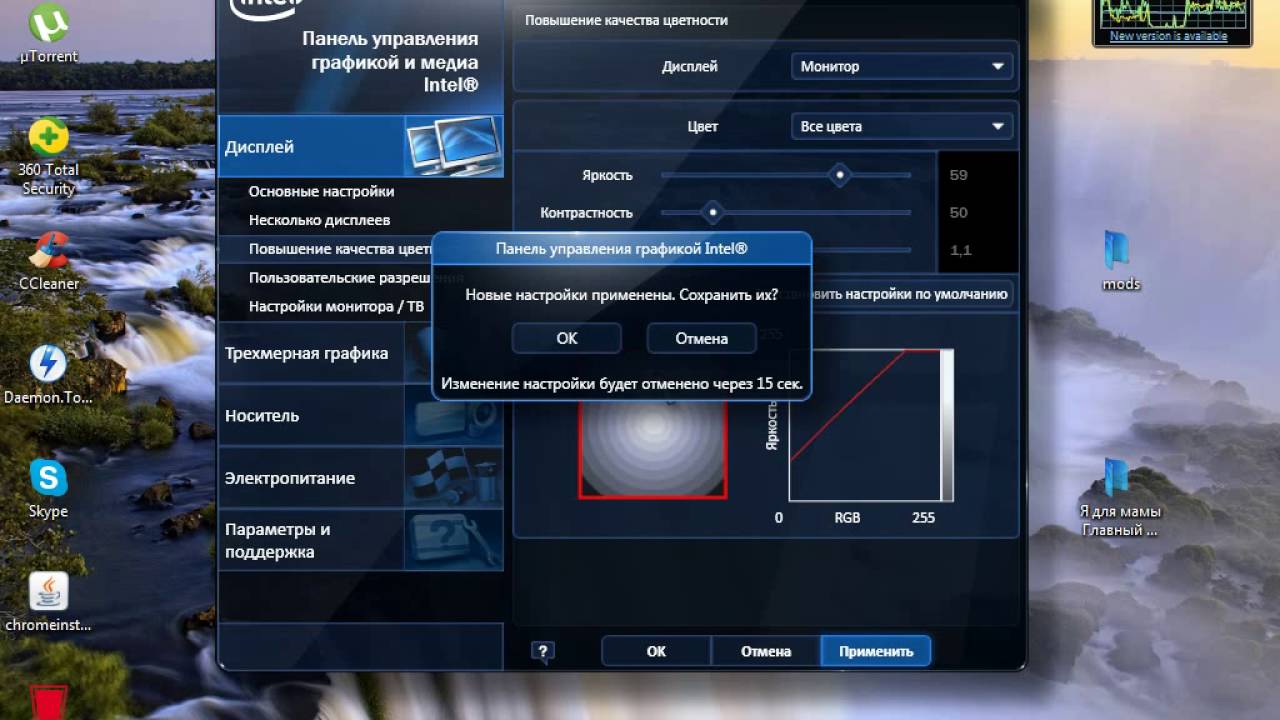Image resolution: width=1280 pixels, height=720 pixels.
Task: Open Настройки монитора / ТВ item
Action: 336,307
